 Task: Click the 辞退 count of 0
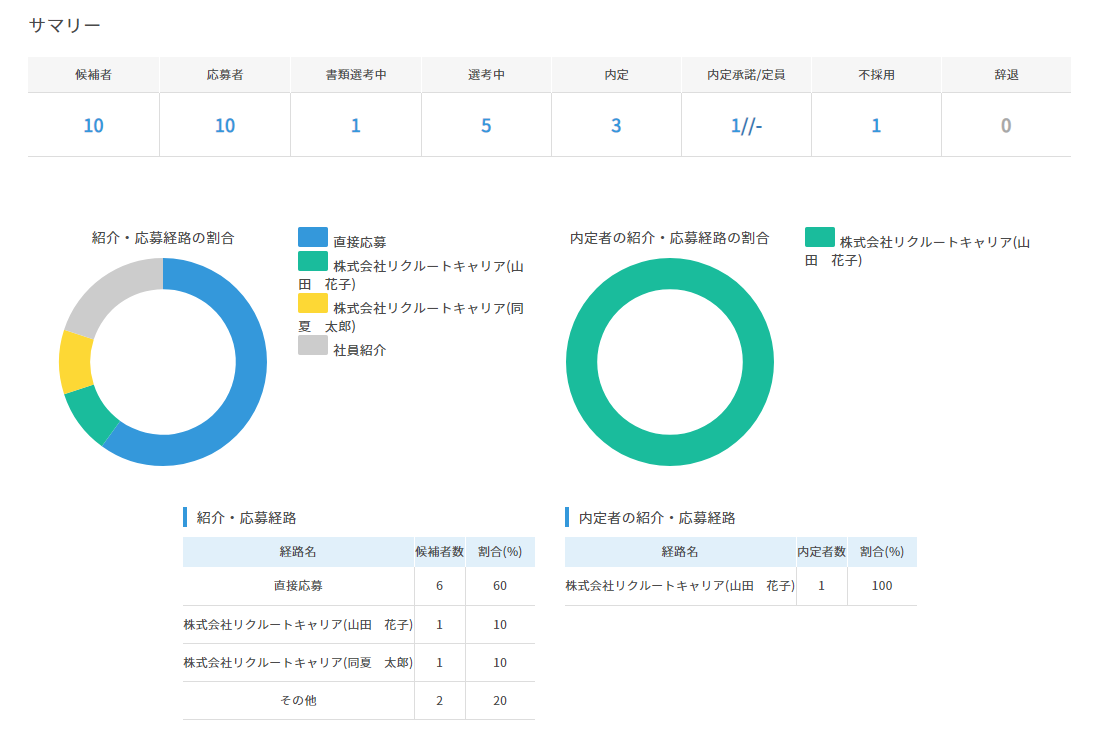click(x=1006, y=125)
